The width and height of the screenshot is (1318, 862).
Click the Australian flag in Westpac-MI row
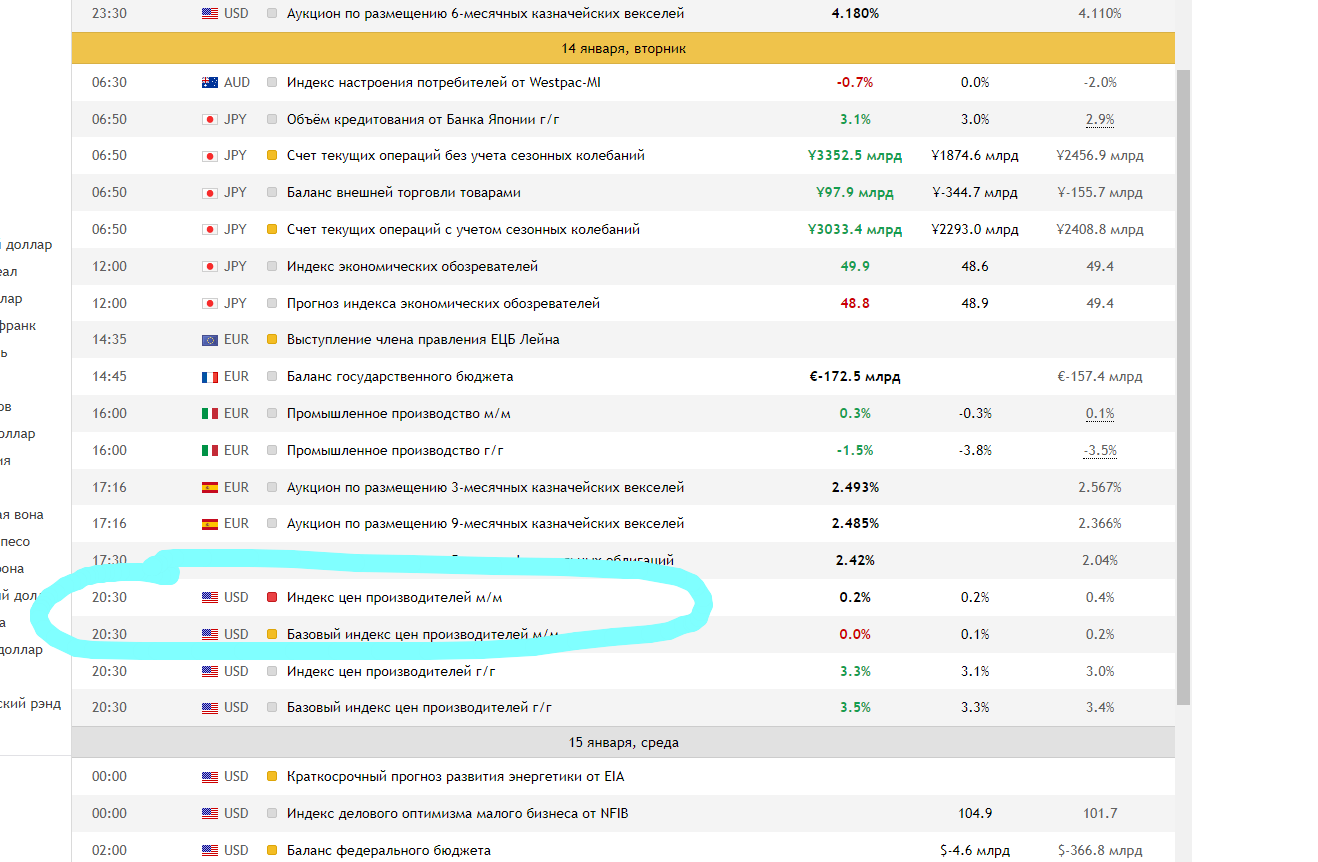click(209, 83)
